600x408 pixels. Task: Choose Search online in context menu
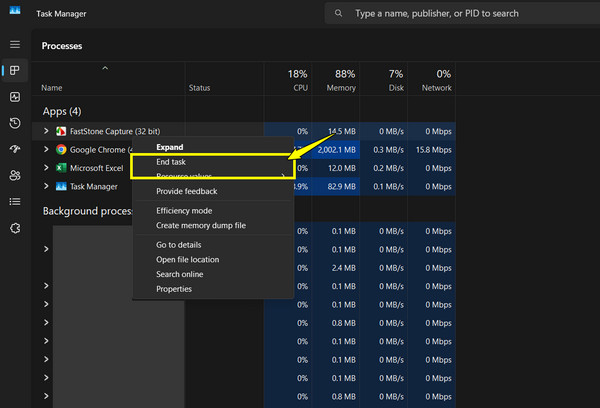pyautogui.click(x=179, y=274)
